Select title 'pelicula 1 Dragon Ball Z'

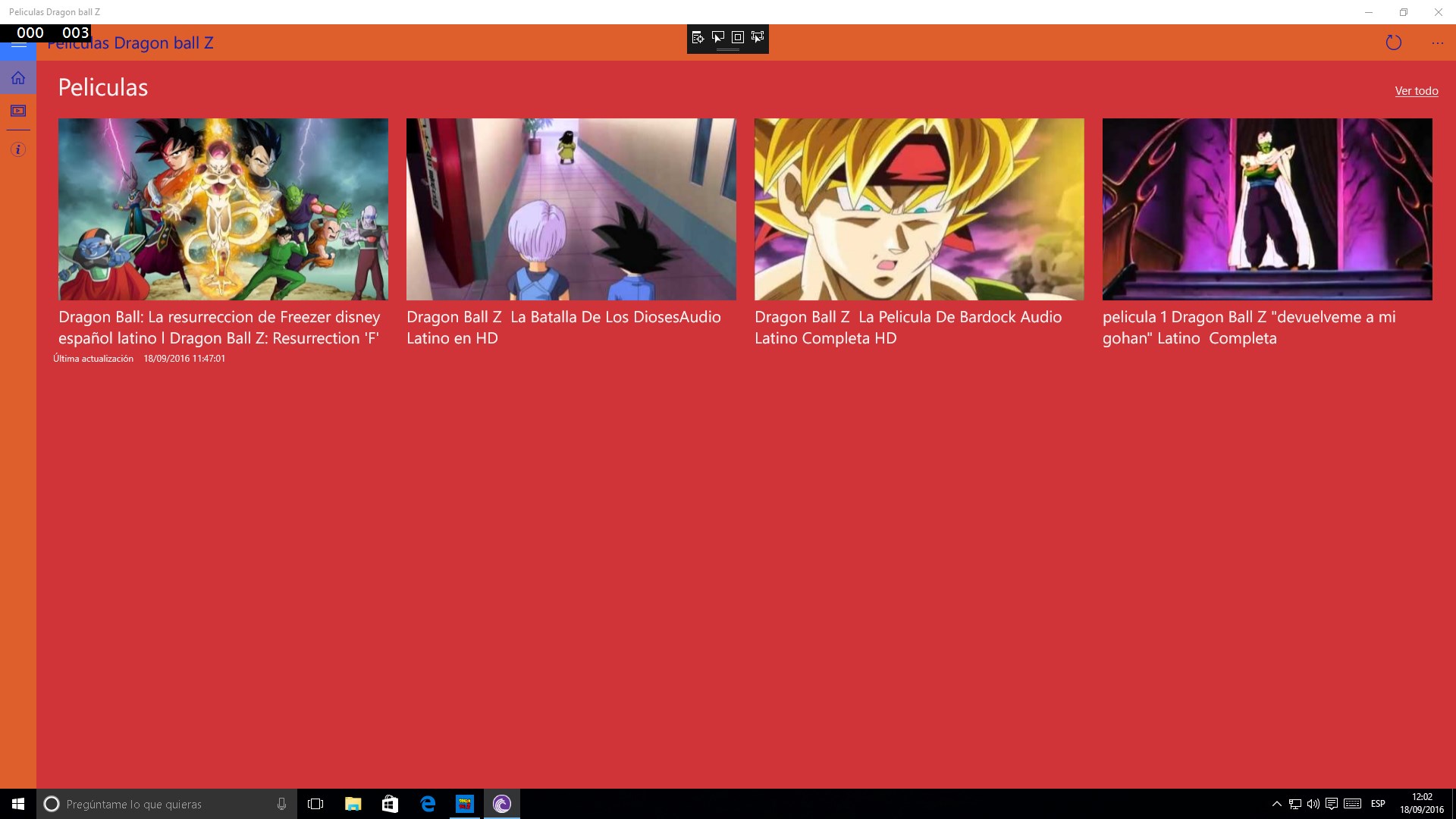click(x=1249, y=328)
